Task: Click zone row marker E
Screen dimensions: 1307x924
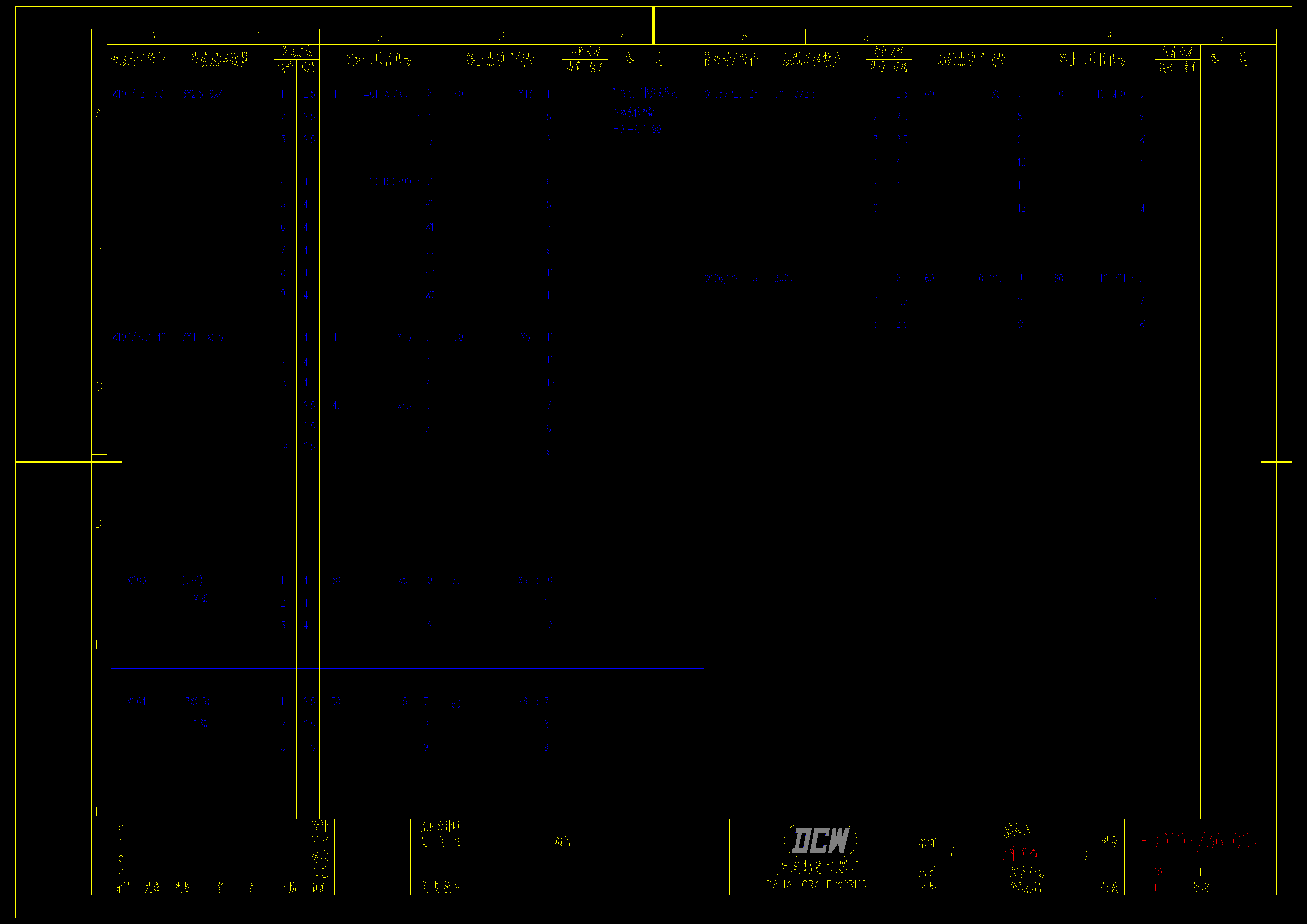Action: 99,644
